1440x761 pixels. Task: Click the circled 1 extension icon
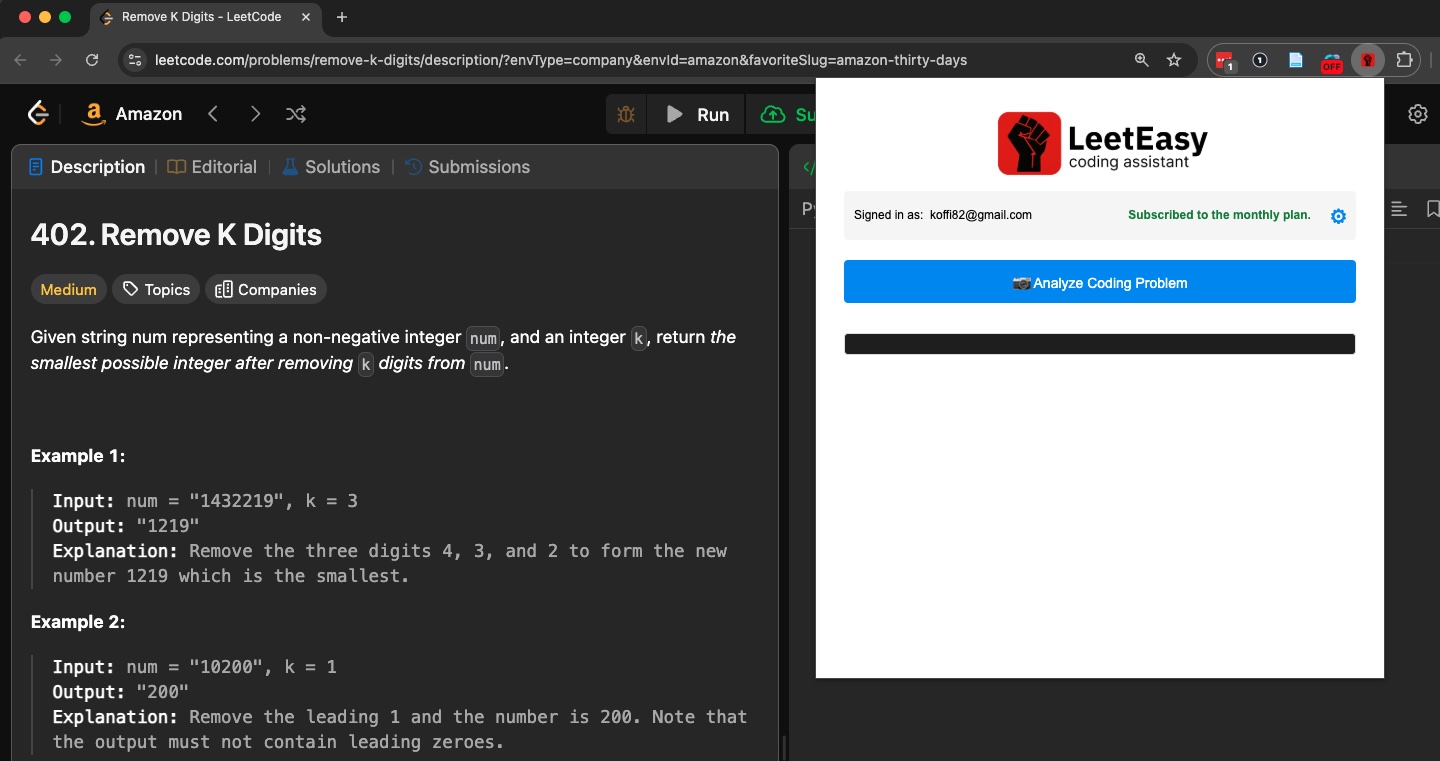[1260, 60]
